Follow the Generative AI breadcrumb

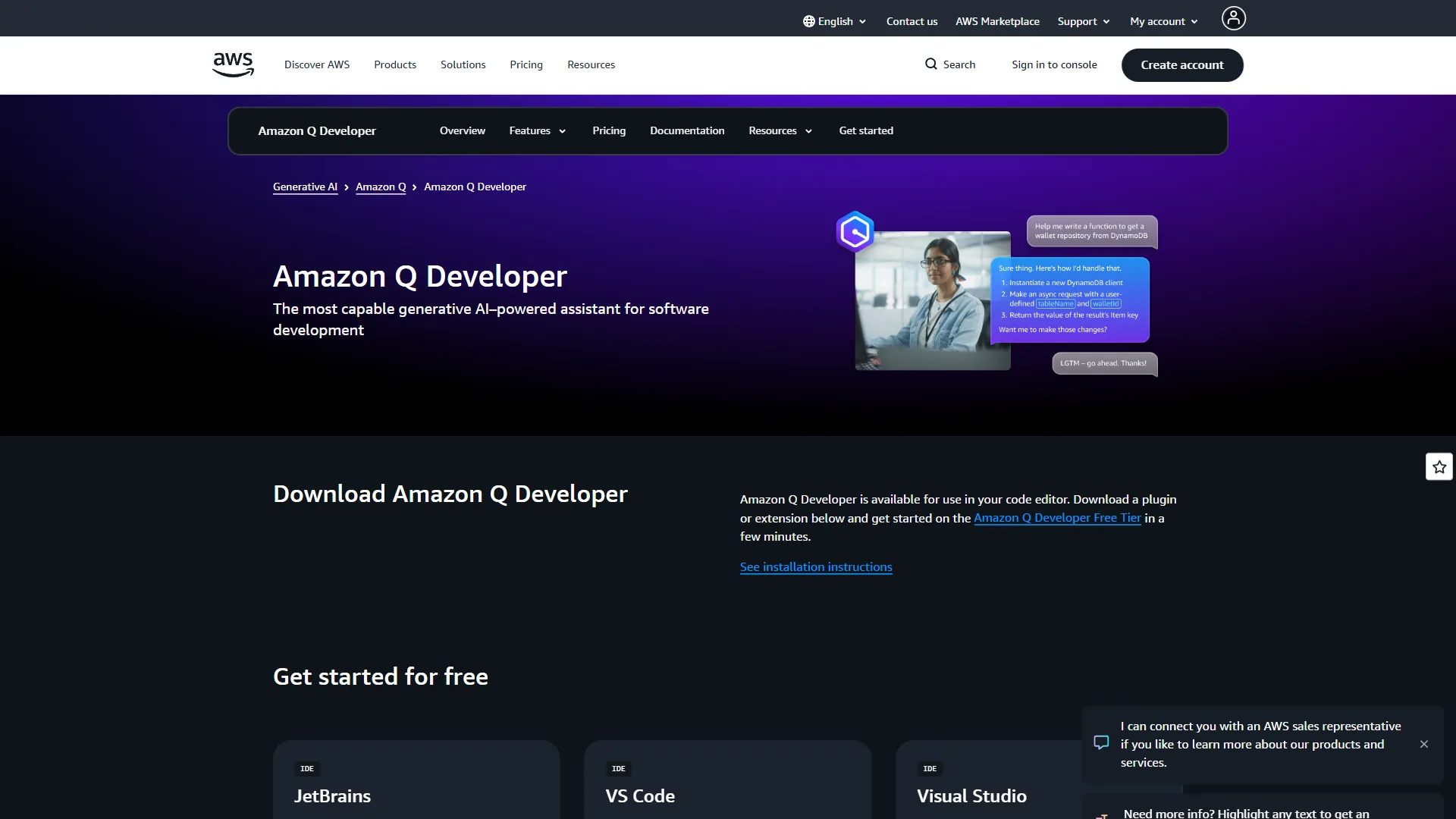coord(305,187)
